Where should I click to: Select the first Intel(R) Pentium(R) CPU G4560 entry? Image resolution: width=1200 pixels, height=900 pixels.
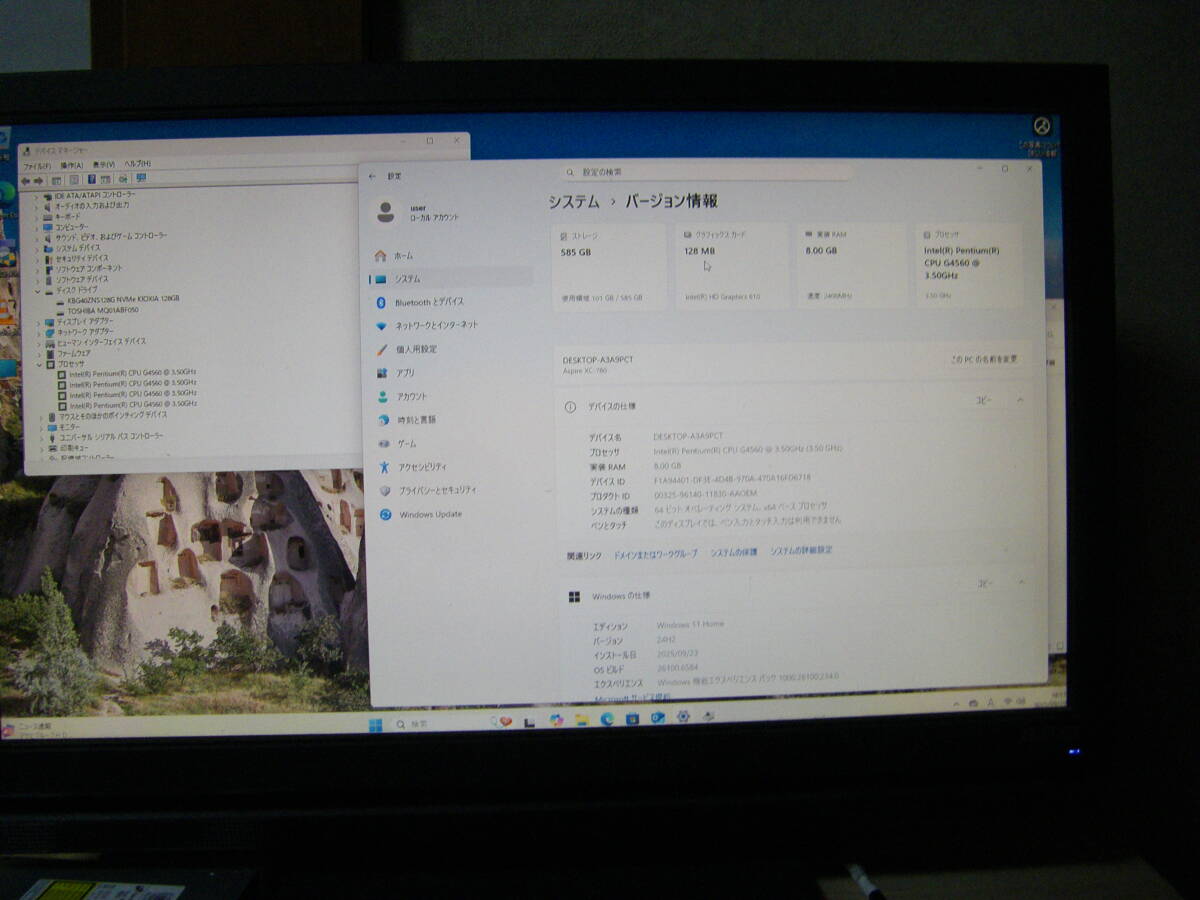(127, 373)
